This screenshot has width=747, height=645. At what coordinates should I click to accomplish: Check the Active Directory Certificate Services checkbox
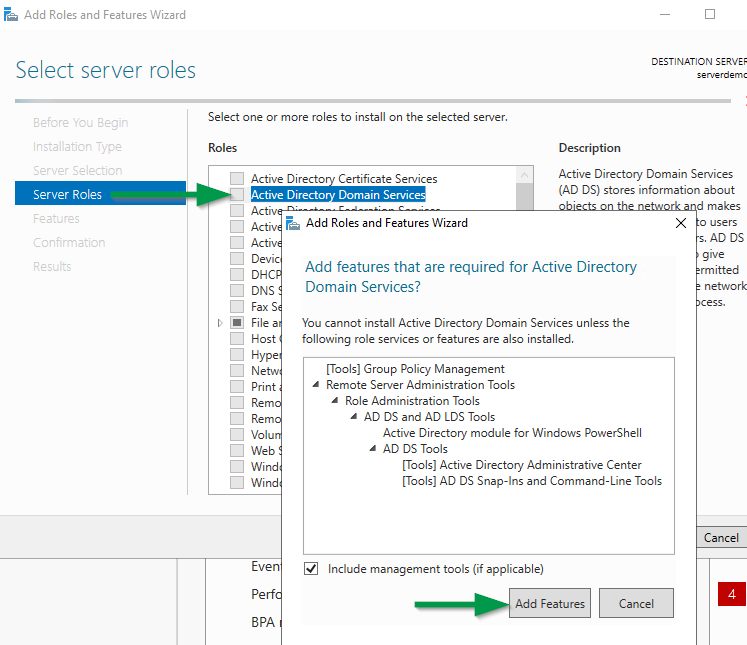click(x=237, y=179)
